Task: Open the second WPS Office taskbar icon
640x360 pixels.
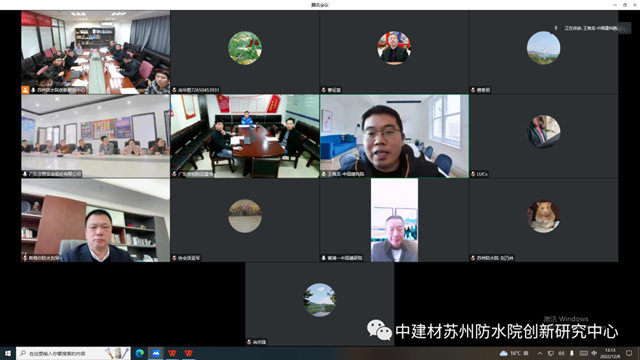Action: [x=189, y=353]
